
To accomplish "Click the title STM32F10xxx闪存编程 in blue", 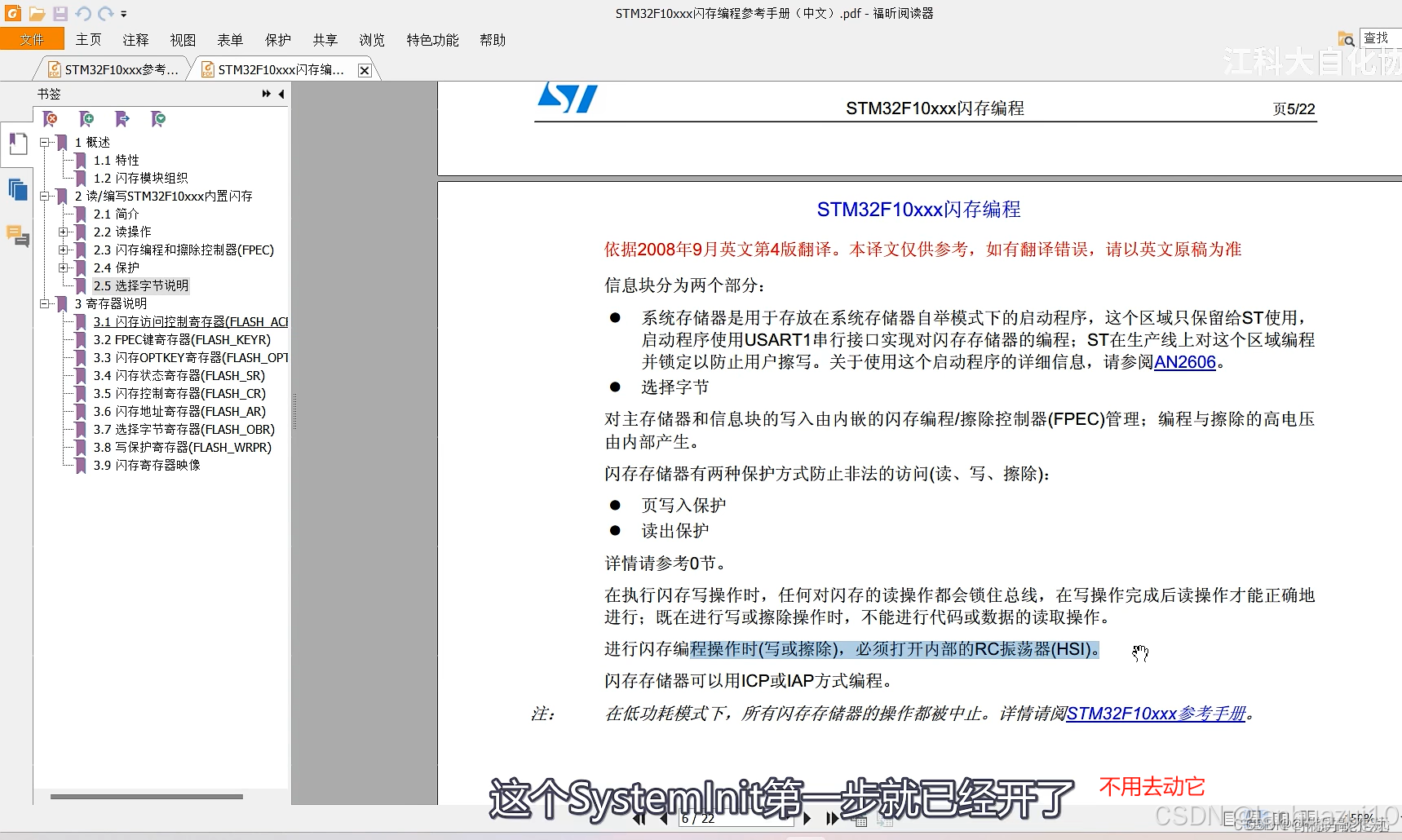I will (918, 210).
